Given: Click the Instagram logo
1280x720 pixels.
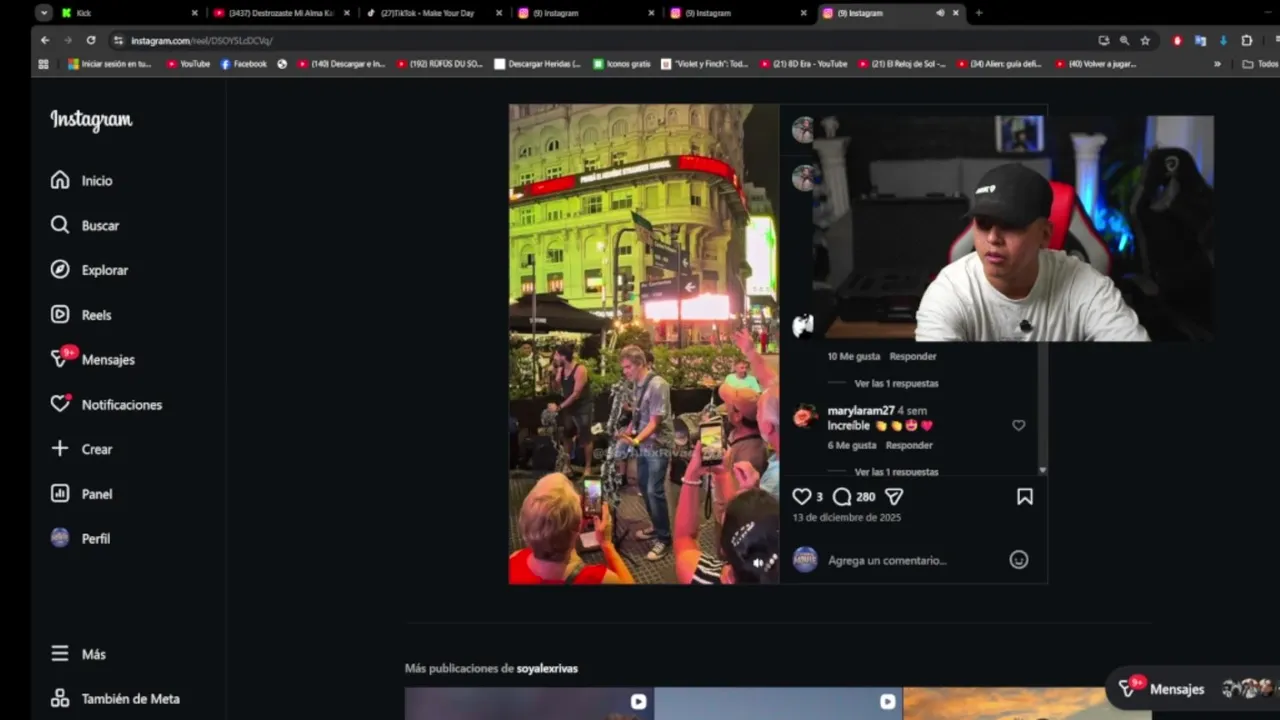Looking at the screenshot, I should click(91, 120).
